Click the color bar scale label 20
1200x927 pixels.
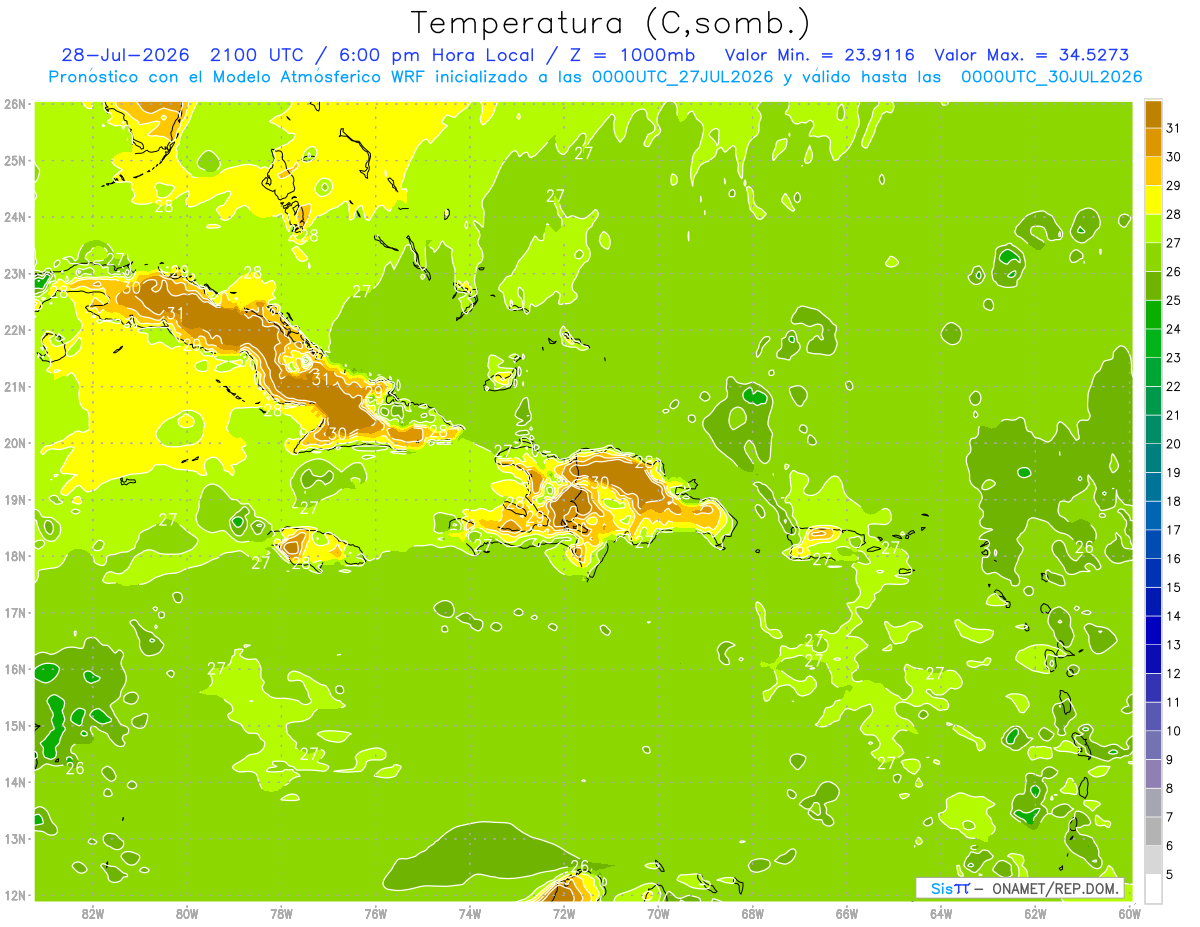1173,444
